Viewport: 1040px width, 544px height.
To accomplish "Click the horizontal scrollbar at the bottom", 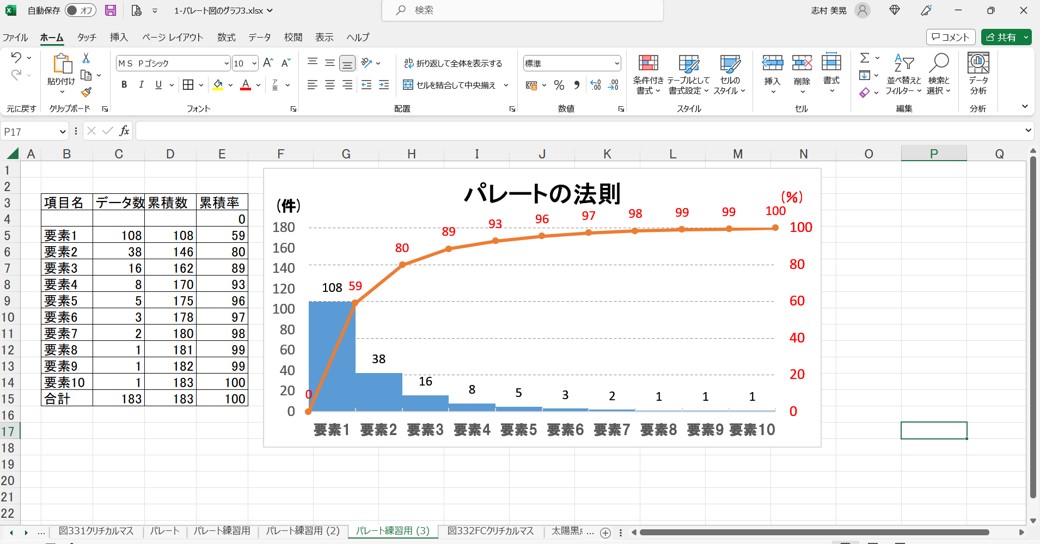I will tap(814, 532).
